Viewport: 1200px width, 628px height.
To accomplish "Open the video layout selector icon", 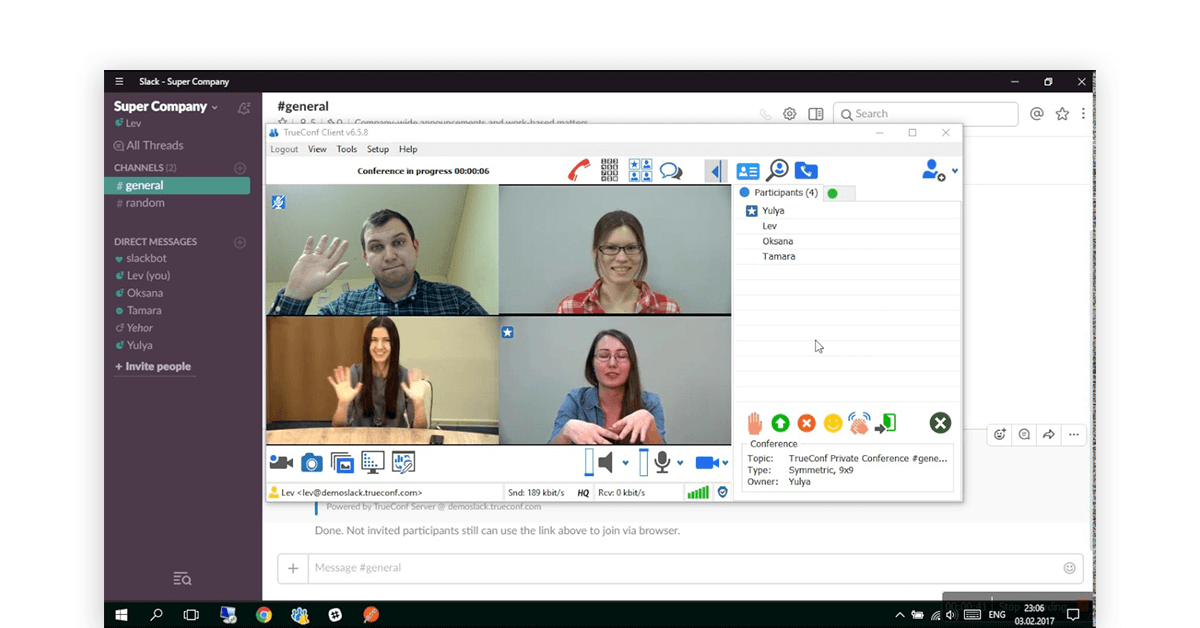I will pyautogui.click(x=640, y=171).
